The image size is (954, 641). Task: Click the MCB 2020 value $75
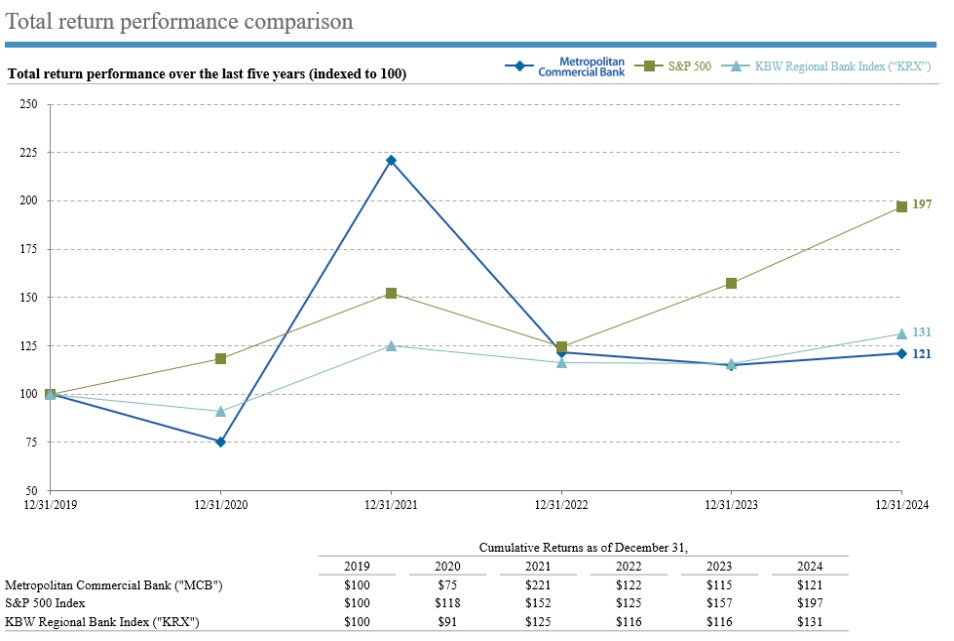pos(447,585)
